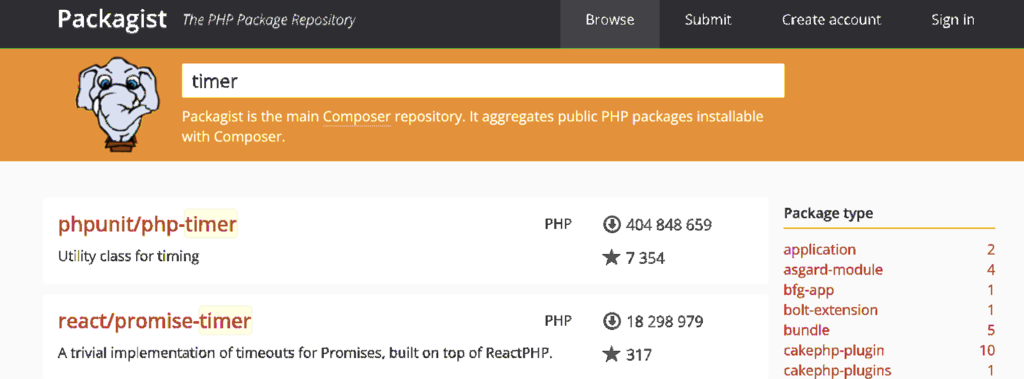Click the star icon for react/promise-timer
1024x379 pixels.
[611, 354]
